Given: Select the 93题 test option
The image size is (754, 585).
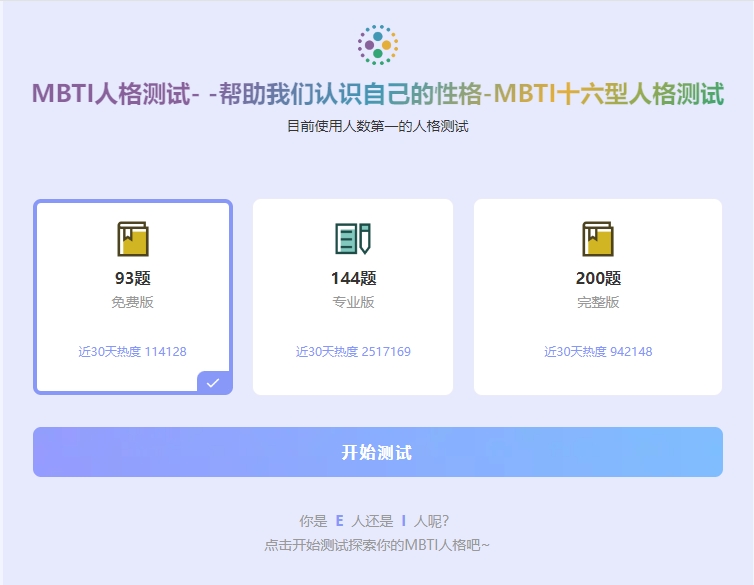Looking at the screenshot, I should (x=132, y=279).
